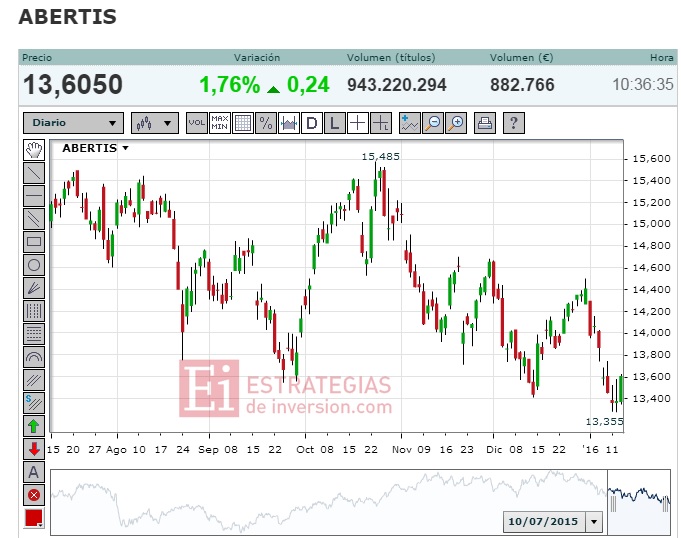Viewport: 681px width, 538px height.
Task: Zoom into the chart
Action: tap(456, 123)
